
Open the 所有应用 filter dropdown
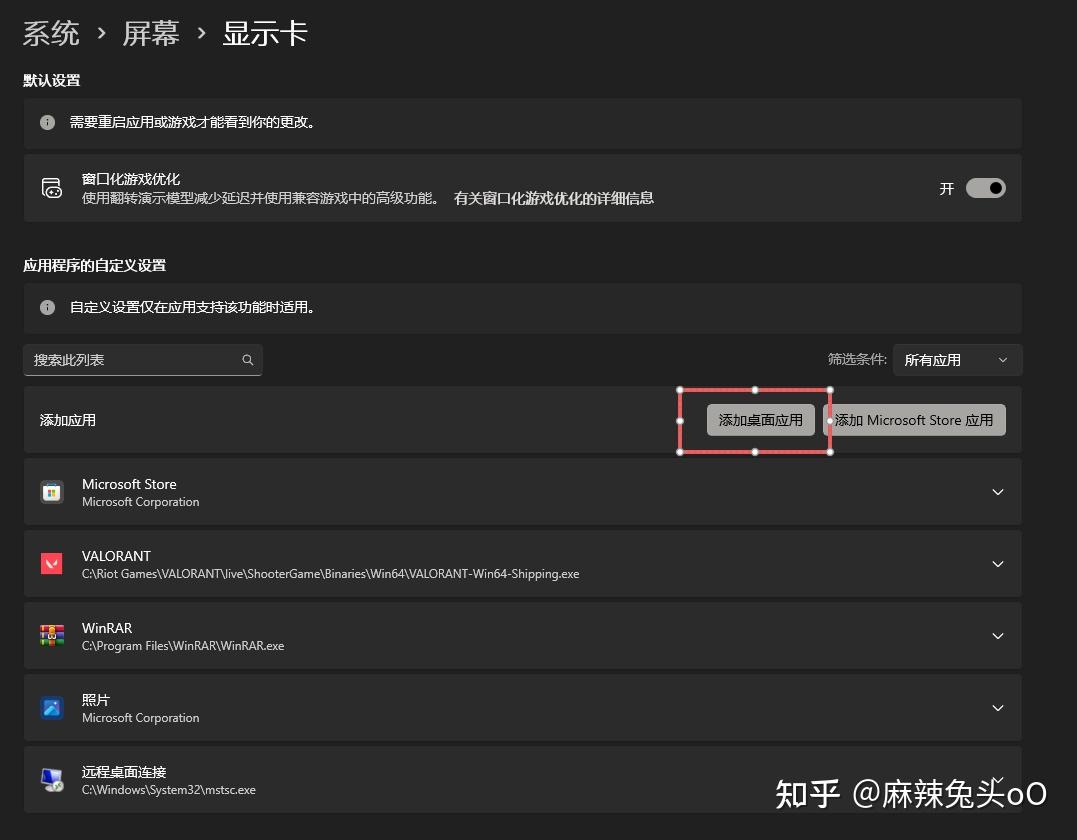[957, 360]
